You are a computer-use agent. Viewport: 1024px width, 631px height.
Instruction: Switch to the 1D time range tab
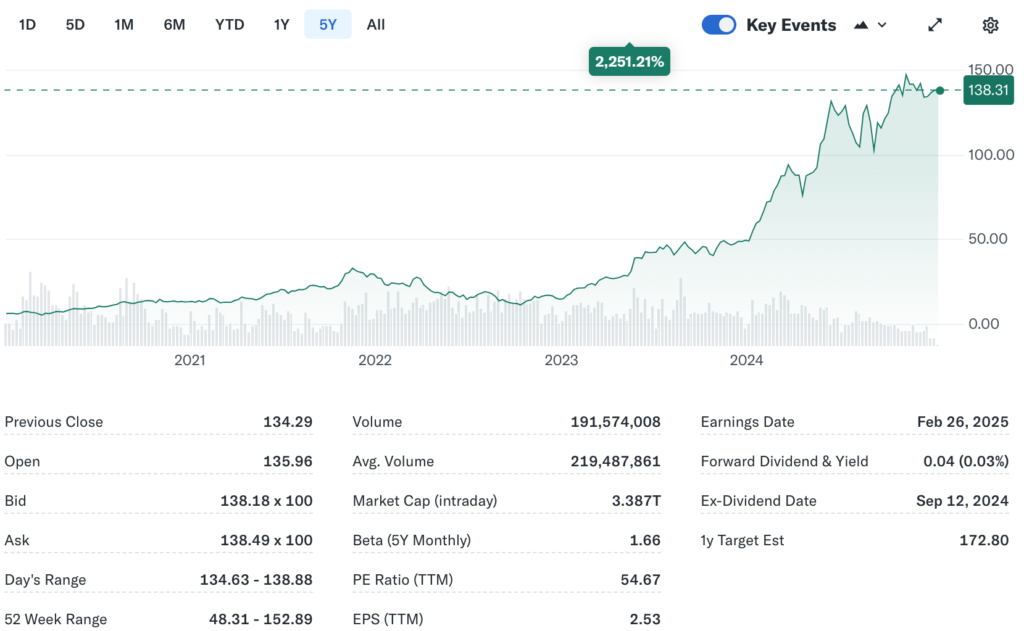27,24
